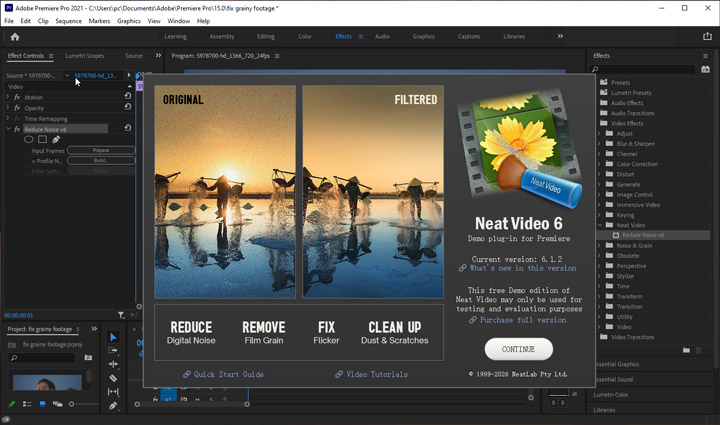Collapse the Neat Video folder
Image resolution: width=720 pixels, height=425 pixels.
599,225
